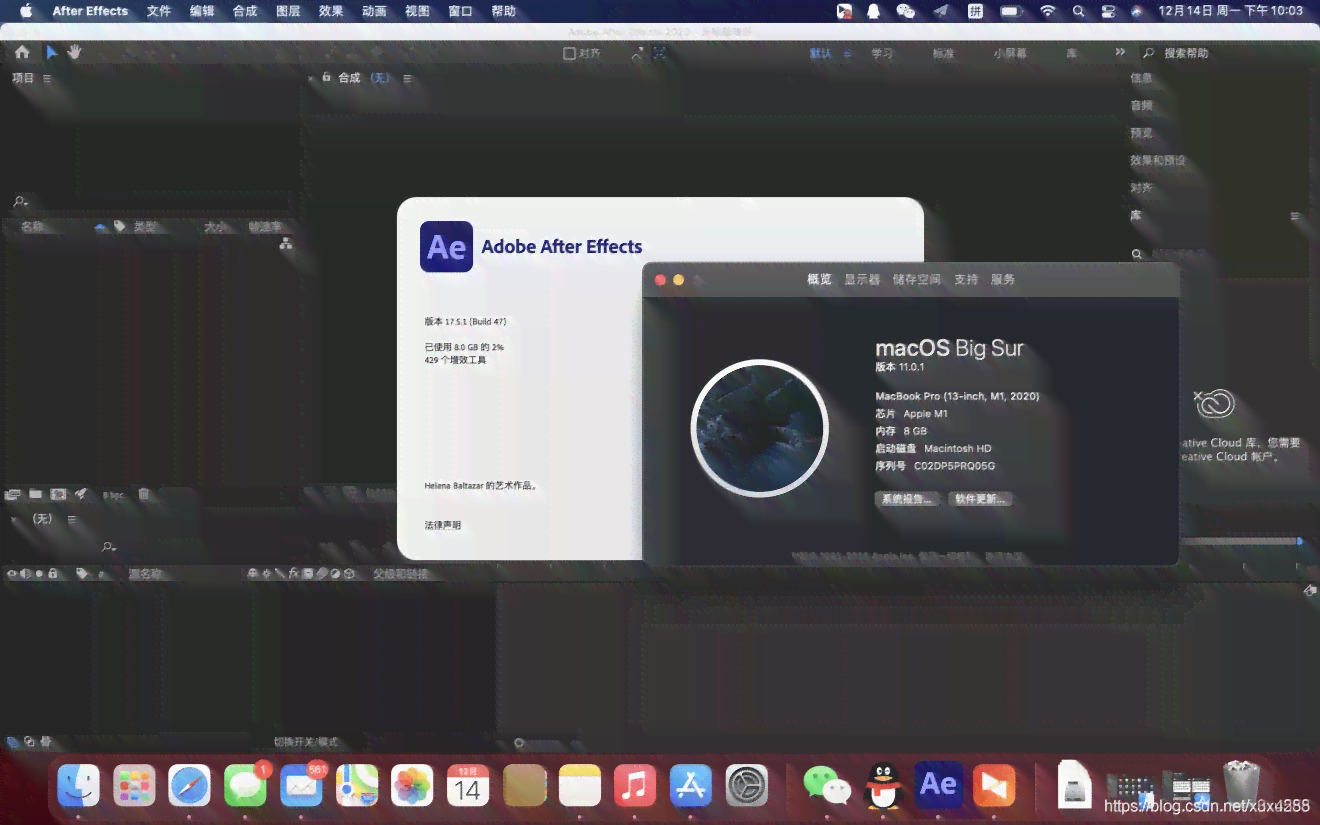Click the timeline label tag column icon
Viewport: 1320px width, 825px height.
click(82, 574)
